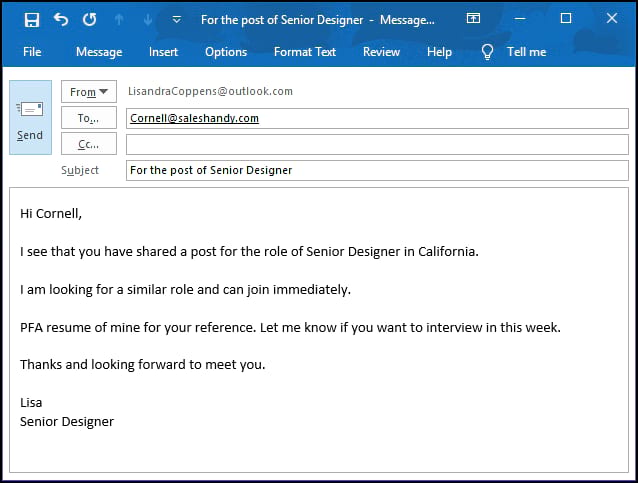Screen dimensions: 638x483
Task: Open Customize Quick Access Toolbar dropdown
Action: (177, 19)
